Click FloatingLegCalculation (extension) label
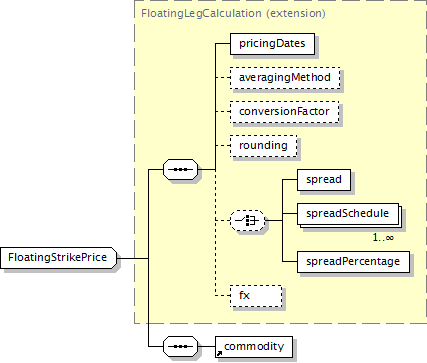 click(233, 13)
